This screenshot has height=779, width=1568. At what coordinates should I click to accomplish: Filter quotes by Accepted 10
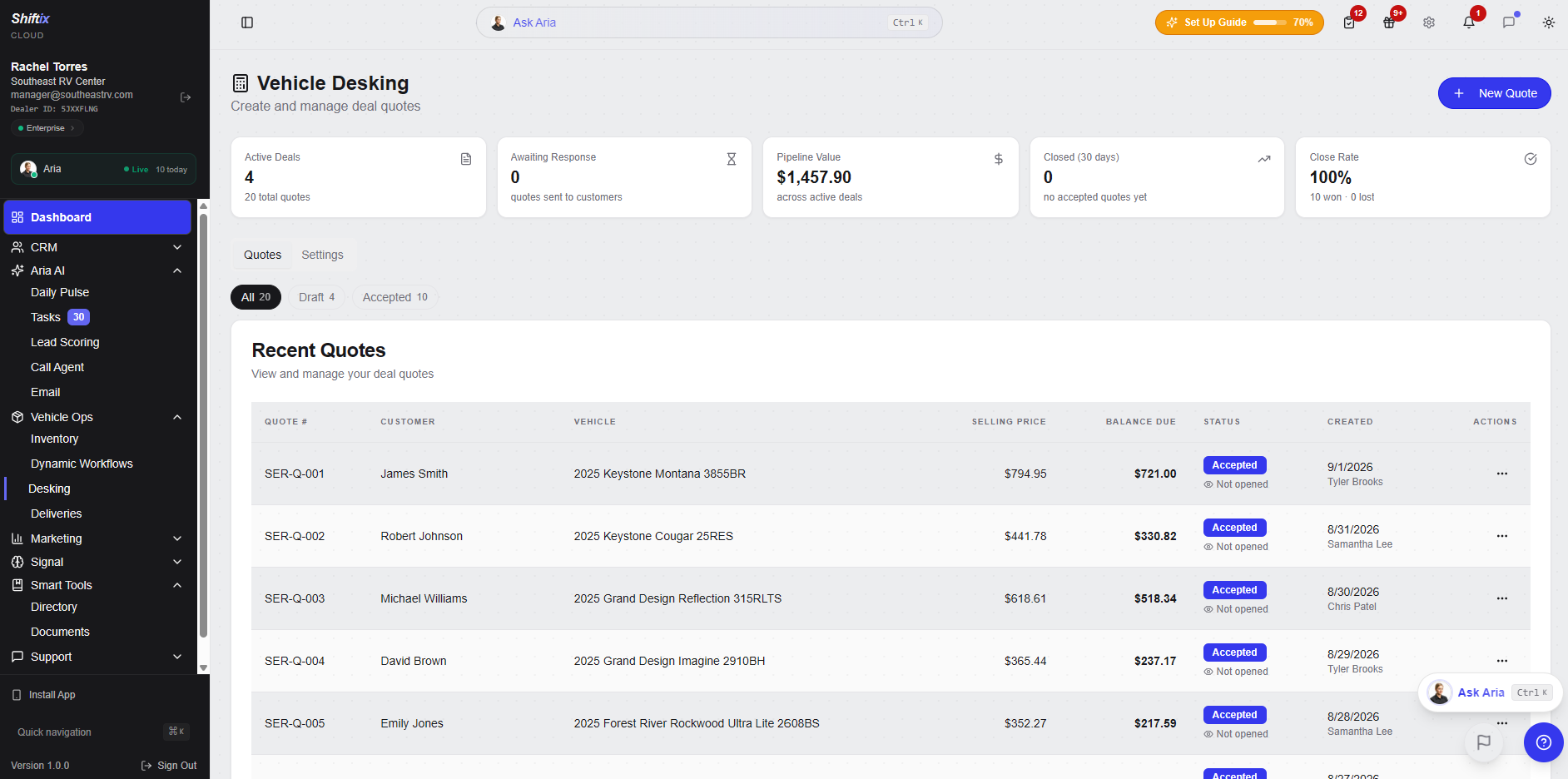(x=394, y=297)
